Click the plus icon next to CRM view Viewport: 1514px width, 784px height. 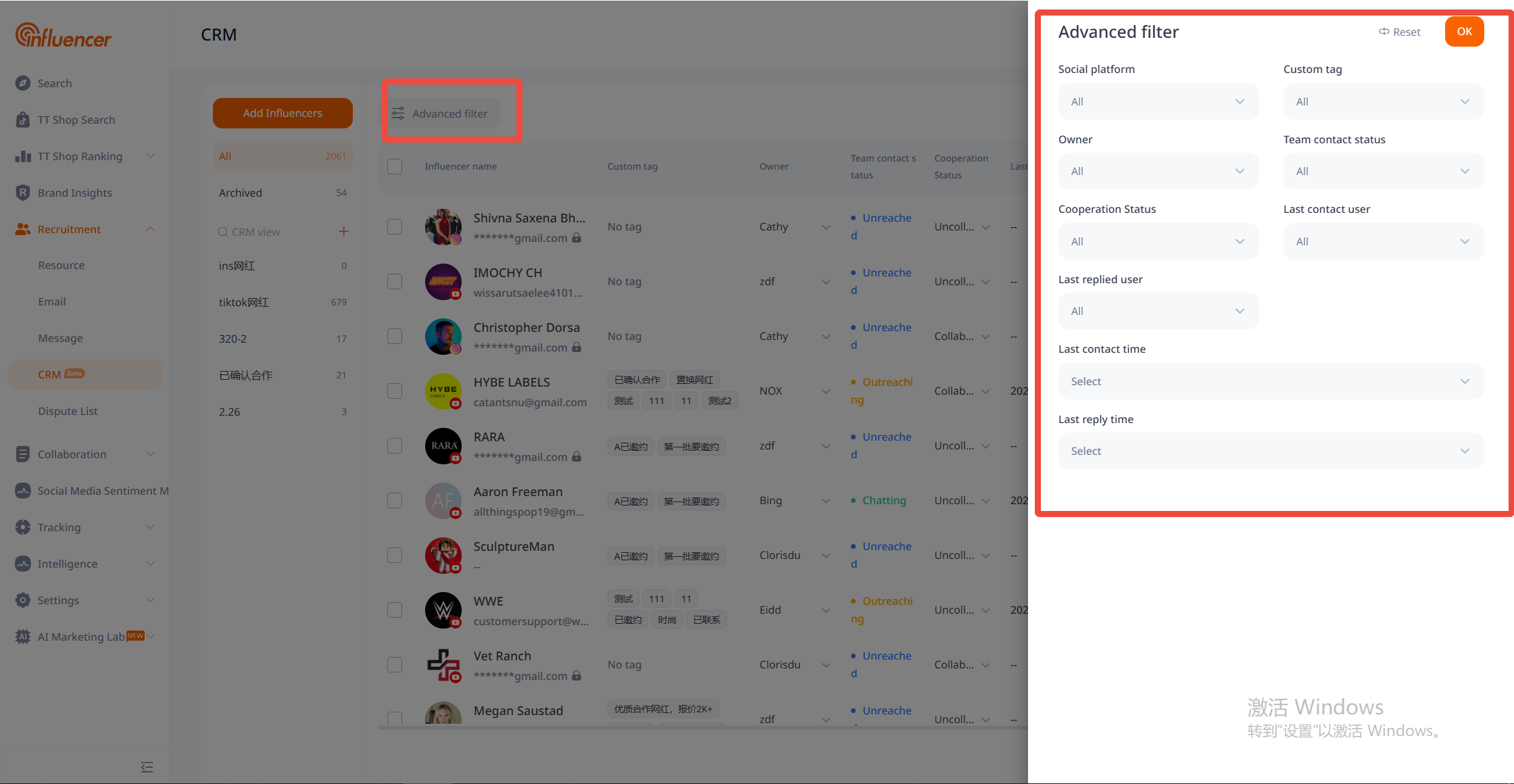[343, 232]
